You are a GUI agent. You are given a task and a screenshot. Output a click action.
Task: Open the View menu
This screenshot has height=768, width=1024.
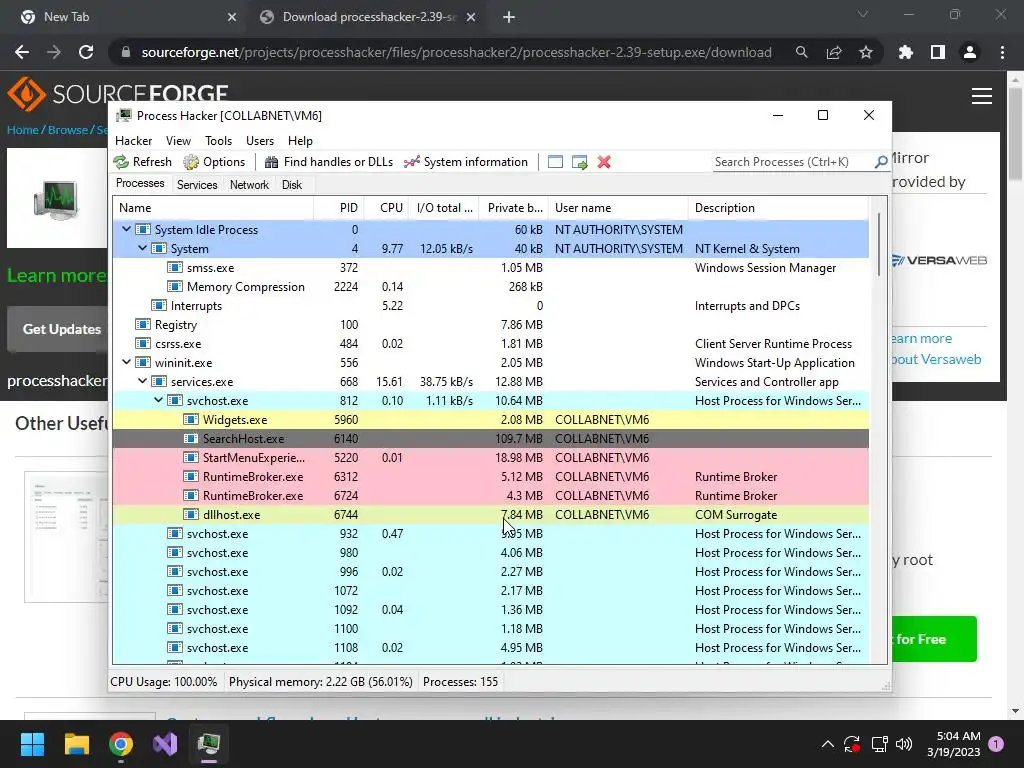(178, 141)
